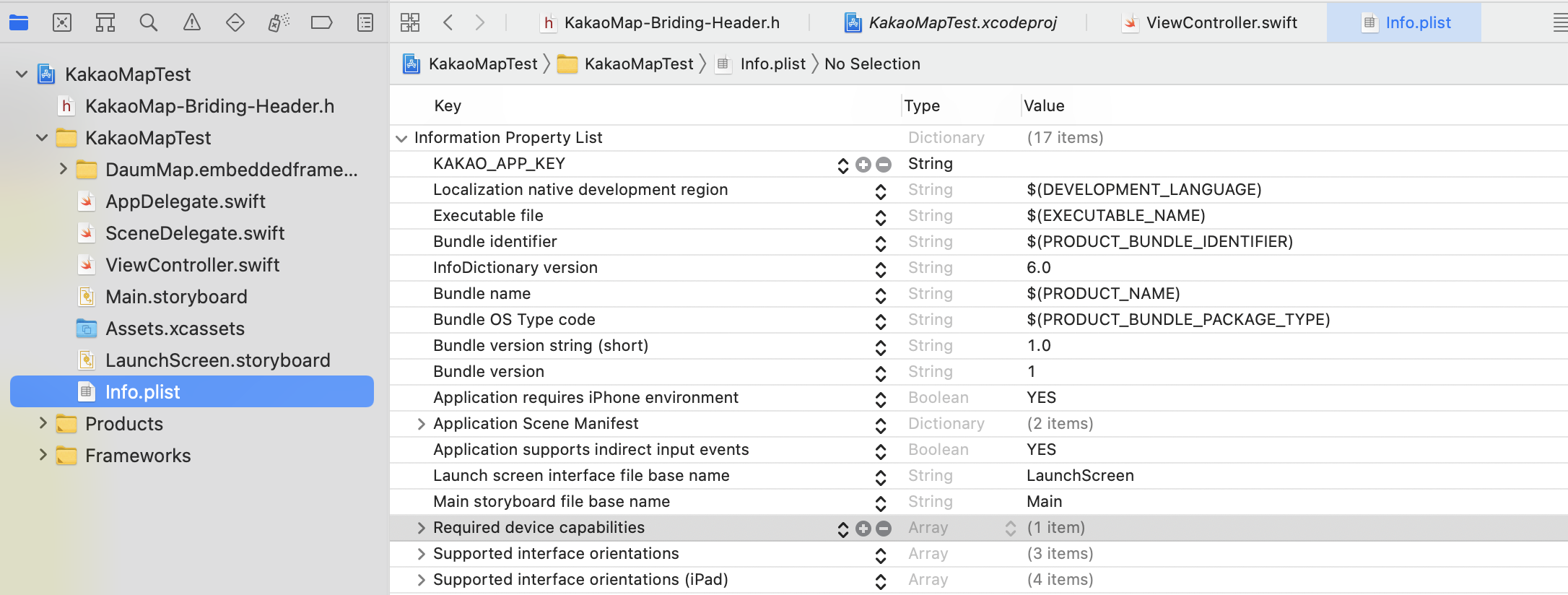Open key picker for Executable file
1568x595 pixels.
881,217
